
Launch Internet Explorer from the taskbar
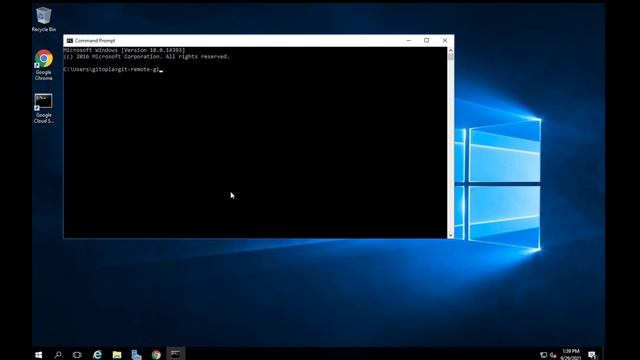tap(97, 354)
